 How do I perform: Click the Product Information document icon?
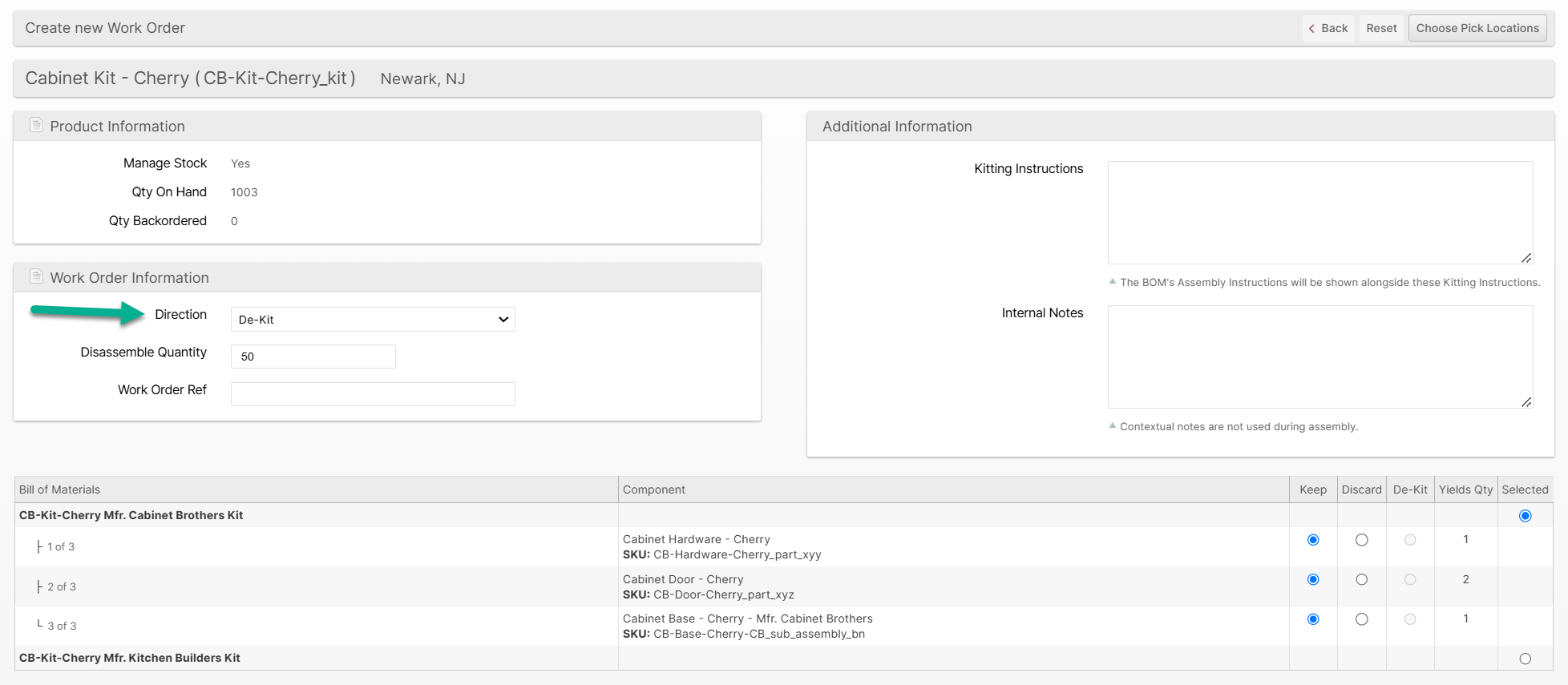[x=36, y=125]
